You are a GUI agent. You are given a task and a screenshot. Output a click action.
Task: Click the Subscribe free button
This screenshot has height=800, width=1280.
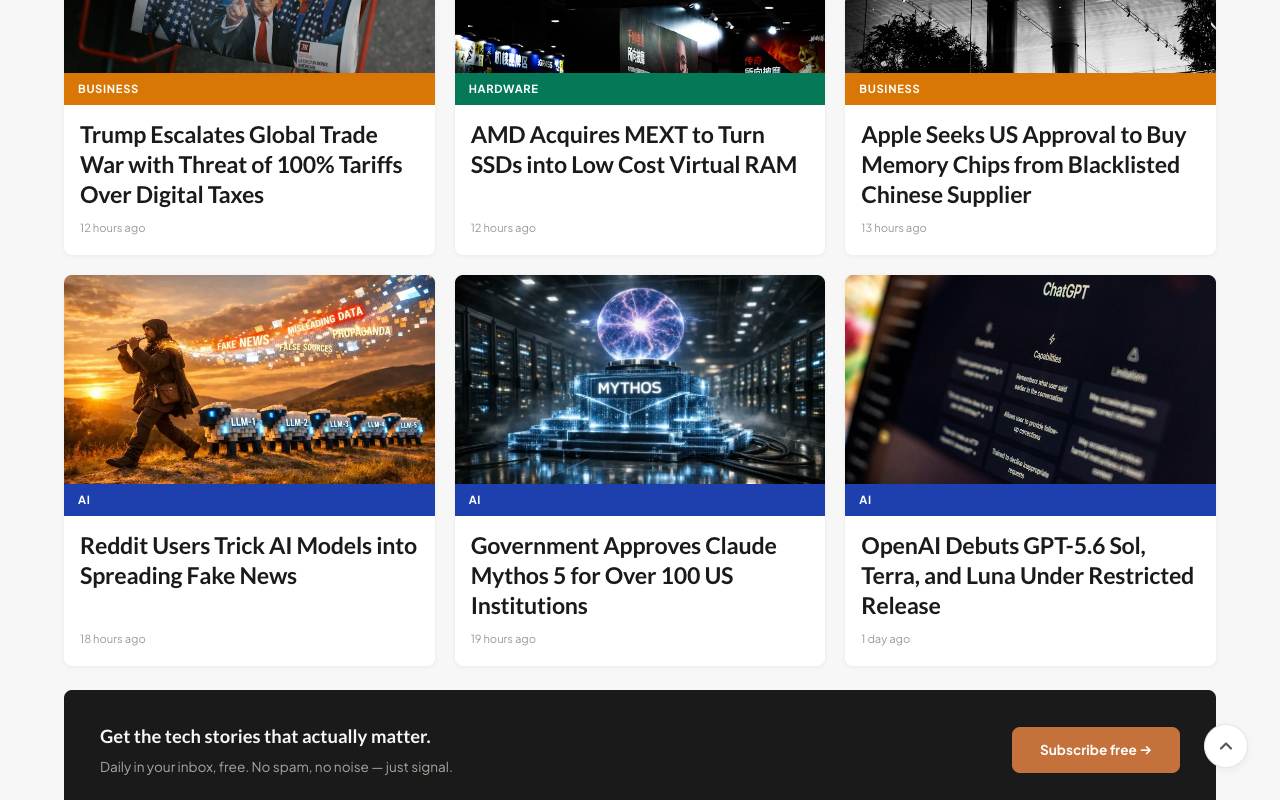(x=1096, y=750)
